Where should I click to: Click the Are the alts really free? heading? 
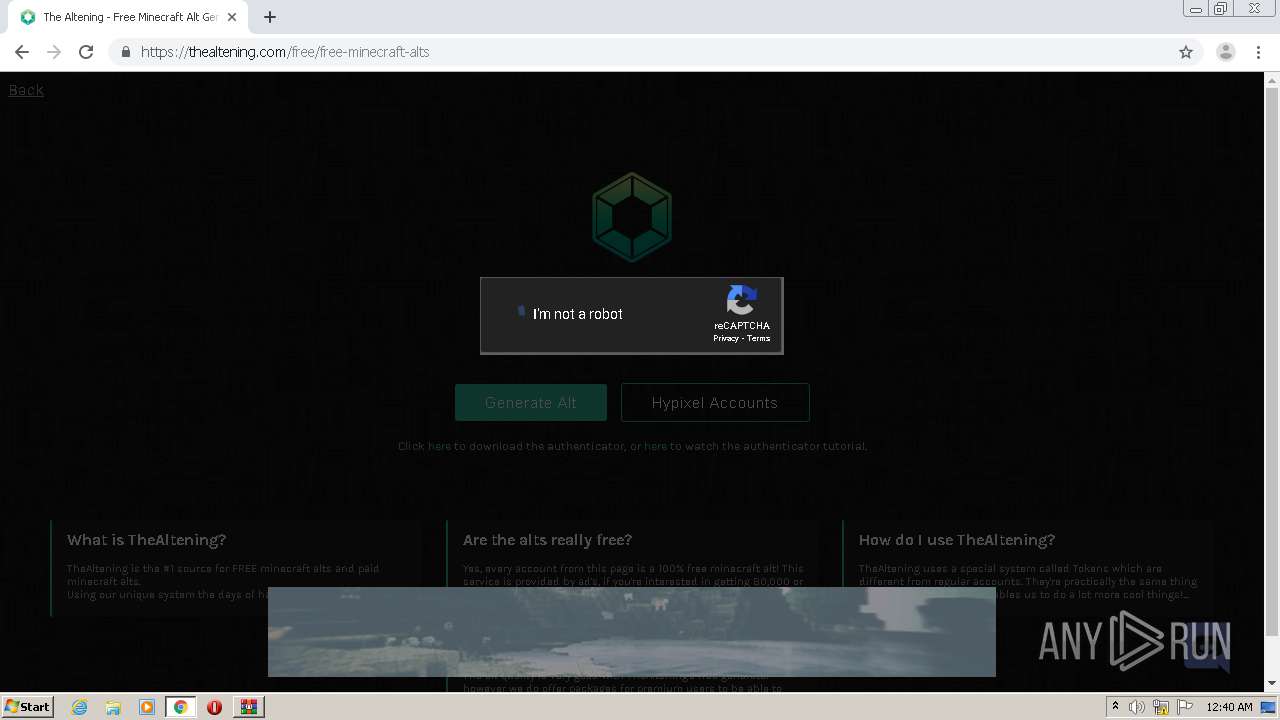pos(548,540)
